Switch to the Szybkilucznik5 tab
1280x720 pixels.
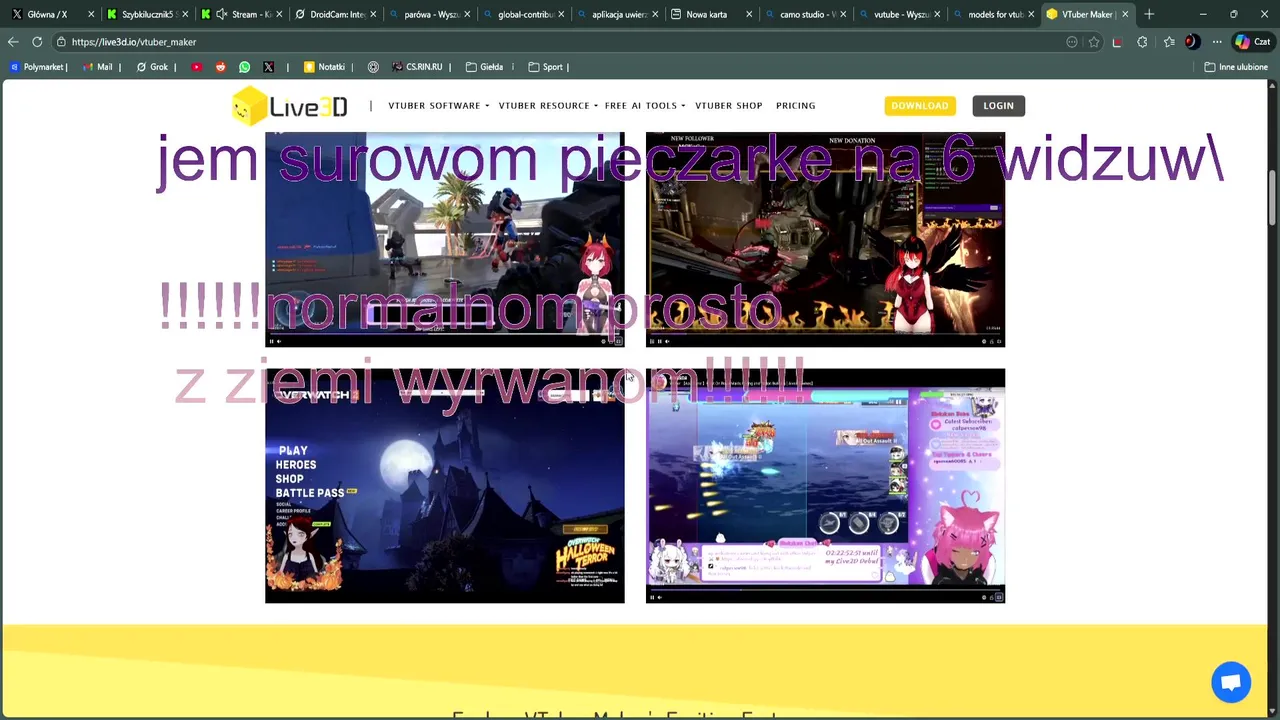tap(146, 14)
